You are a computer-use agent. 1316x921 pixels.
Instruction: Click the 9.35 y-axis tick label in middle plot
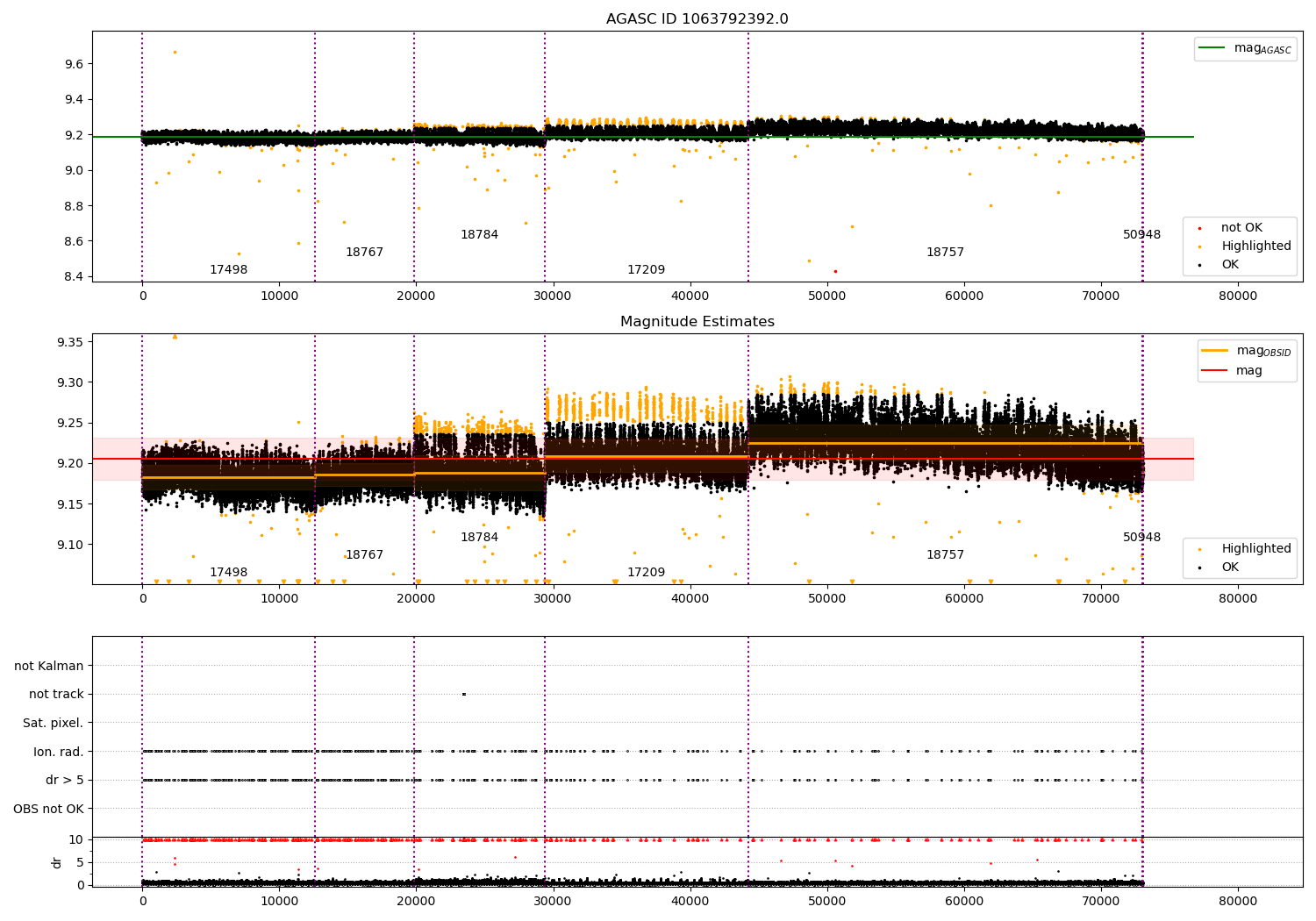pos(70,342)
